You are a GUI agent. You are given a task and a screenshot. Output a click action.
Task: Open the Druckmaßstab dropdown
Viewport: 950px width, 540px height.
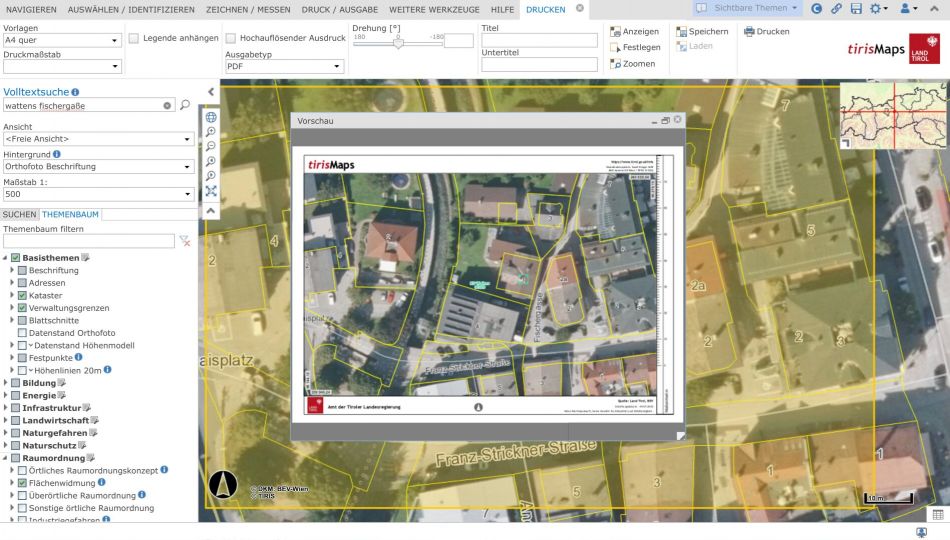point(62,66)
